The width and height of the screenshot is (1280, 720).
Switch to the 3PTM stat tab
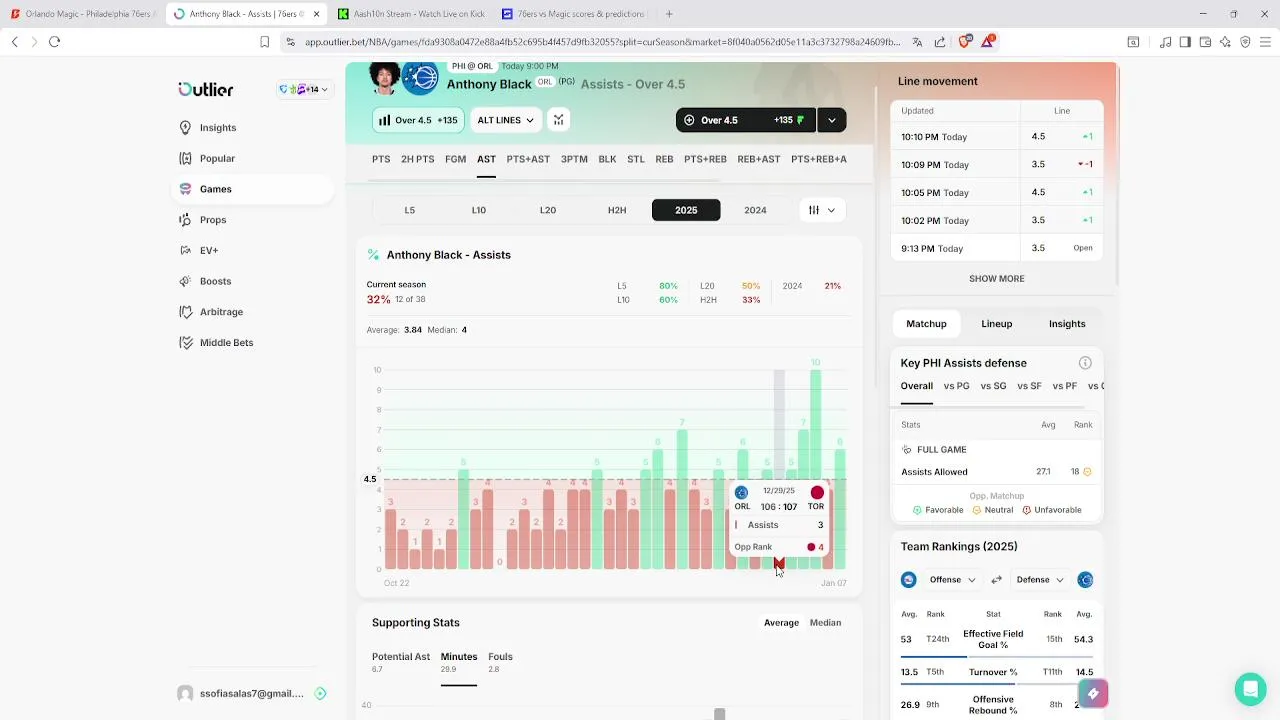pos(574,159)
